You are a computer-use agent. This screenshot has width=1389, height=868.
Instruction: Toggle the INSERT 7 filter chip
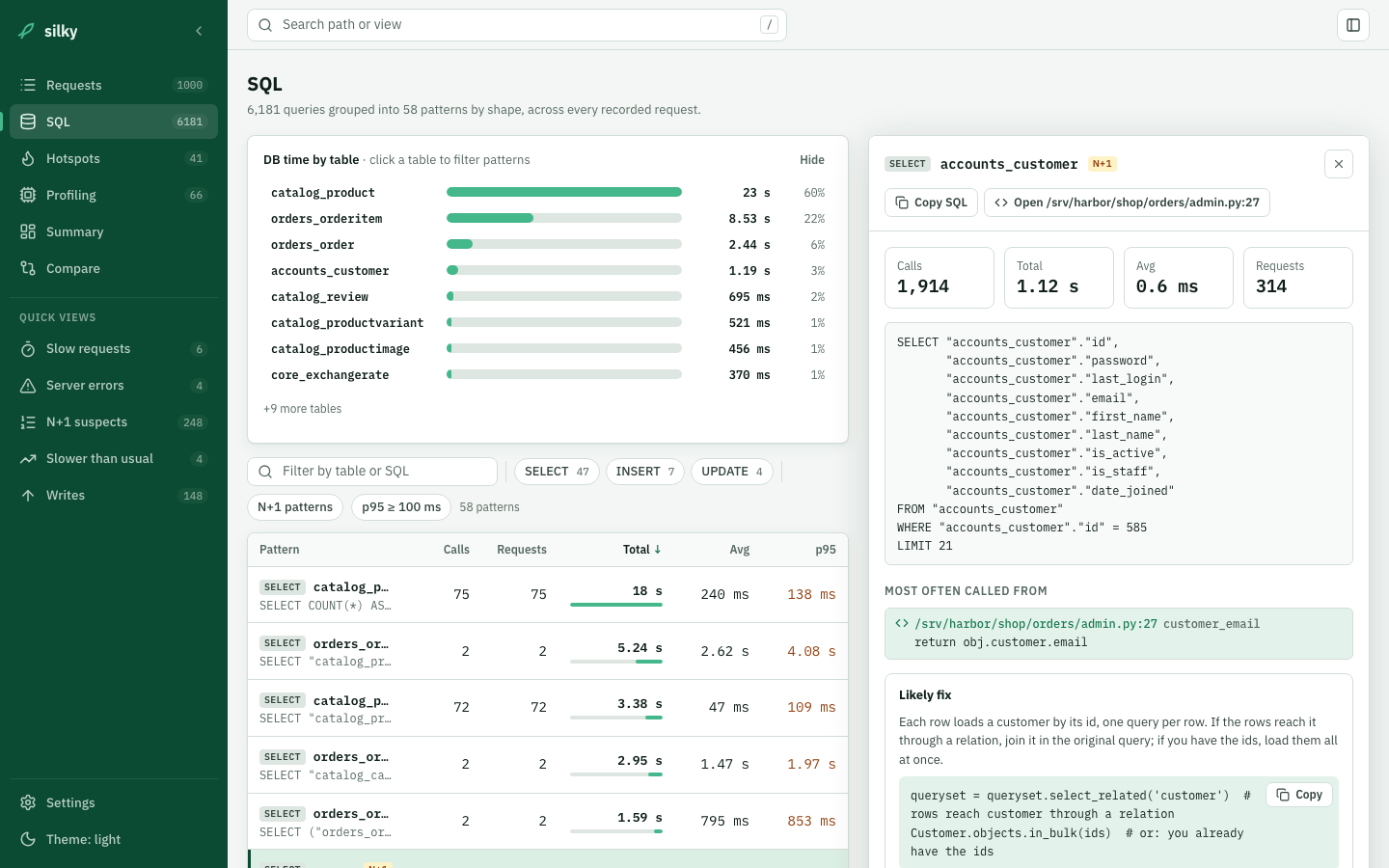(644, 472)
